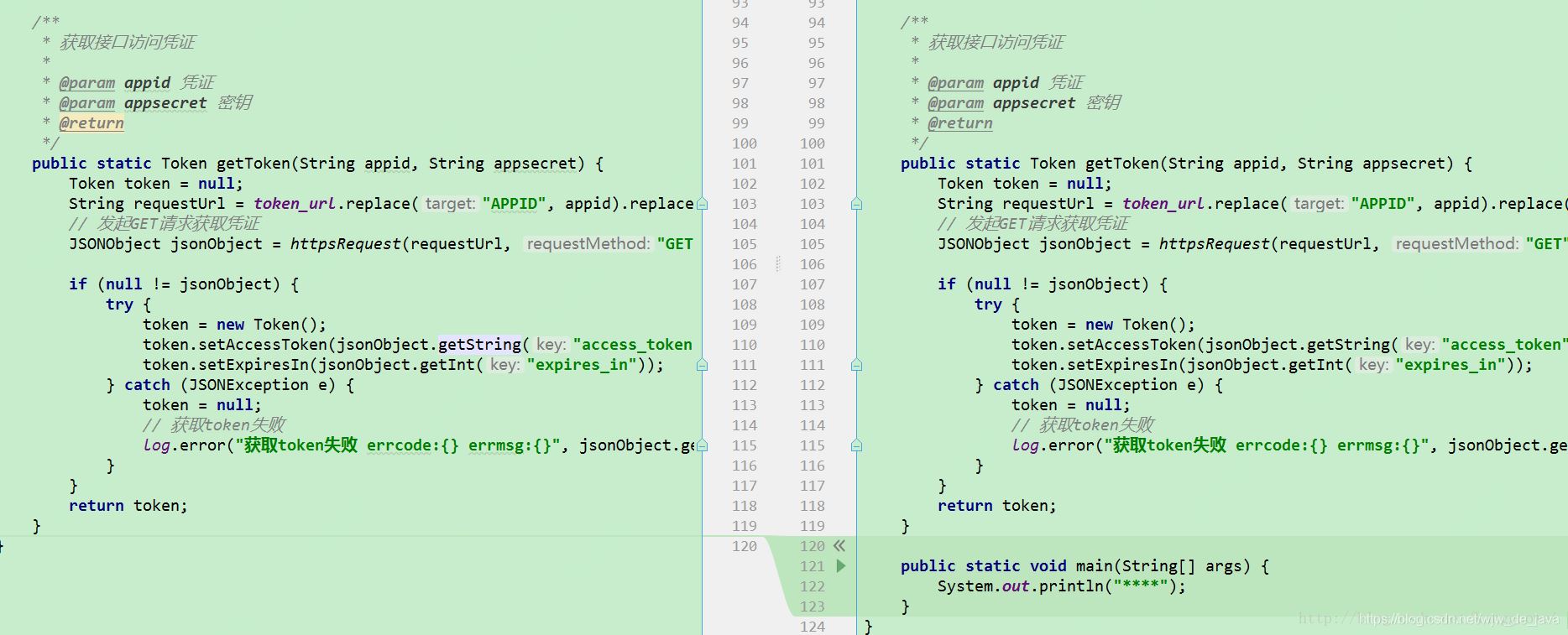Click the green run arrow beside line 121
The height and width of the screenshot is (635, 1568).
841,566
